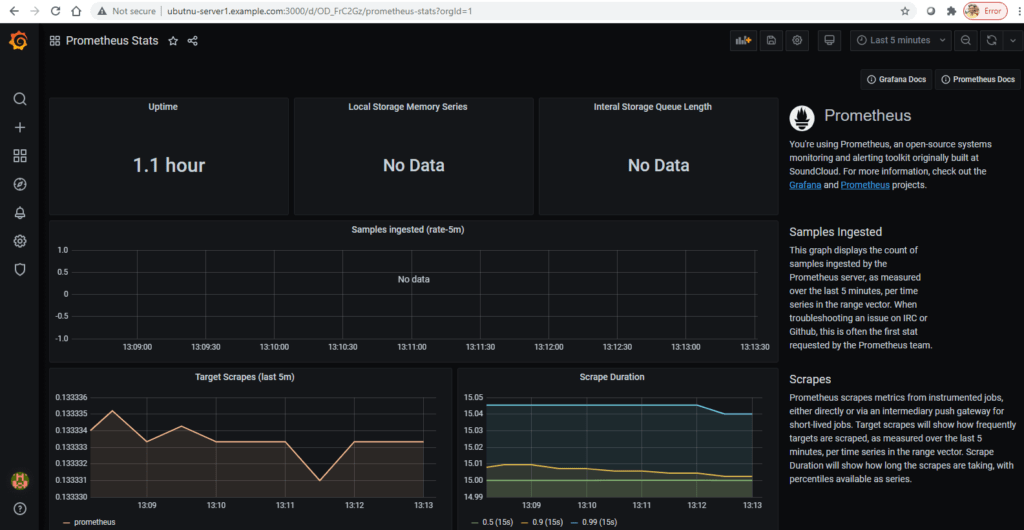
Task: Open the Explore compass icon
Action: [x=20, y=184]
